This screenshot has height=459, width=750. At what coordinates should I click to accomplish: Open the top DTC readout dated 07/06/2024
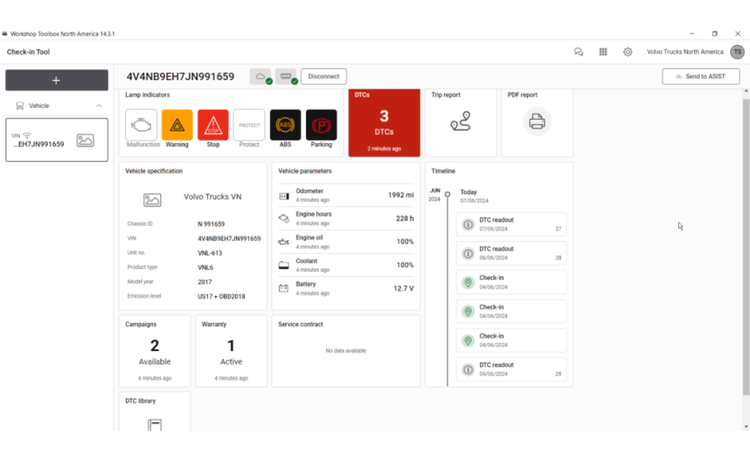click(x=511, y=224)
